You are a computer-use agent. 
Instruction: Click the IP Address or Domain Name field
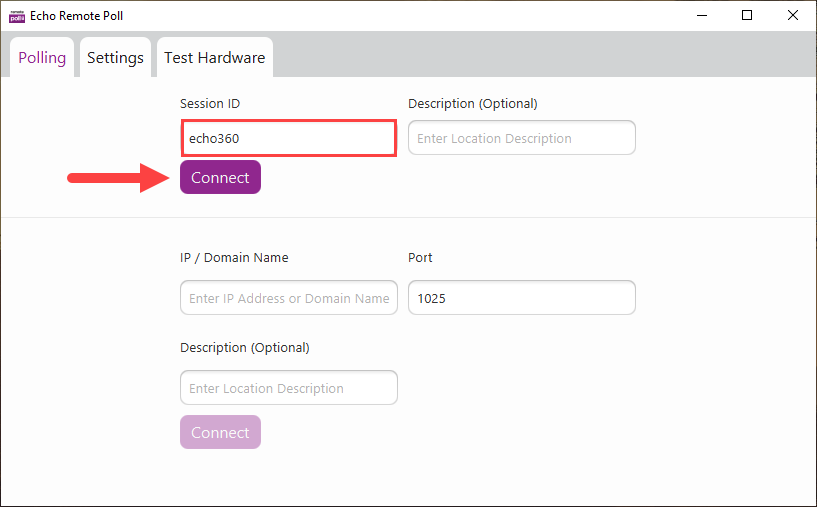click(x=289, y=298)
